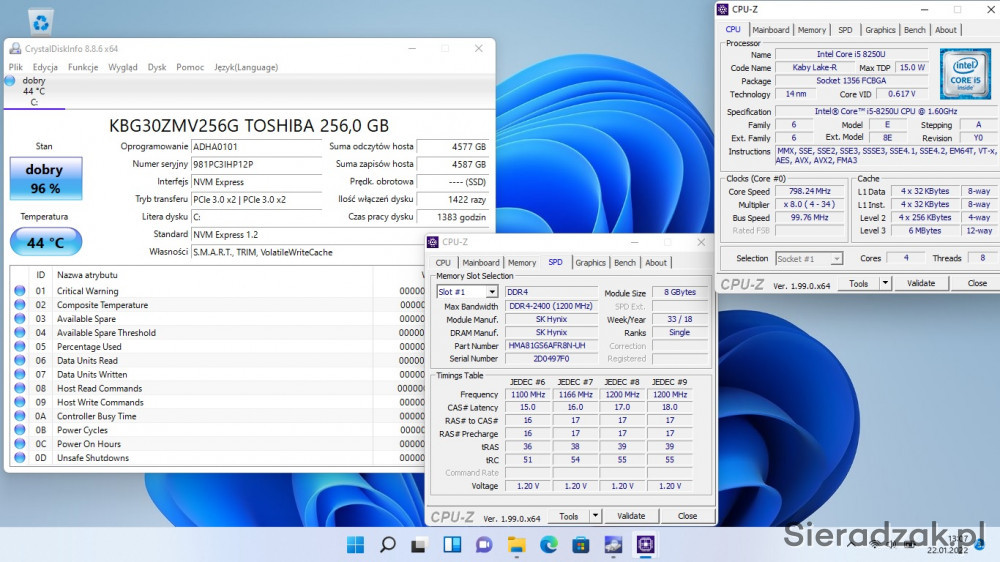The height and width of the screenshot is (562, 1000).
Task: Open the Recycle Bin on the desktop
Action: coord(42,20)
